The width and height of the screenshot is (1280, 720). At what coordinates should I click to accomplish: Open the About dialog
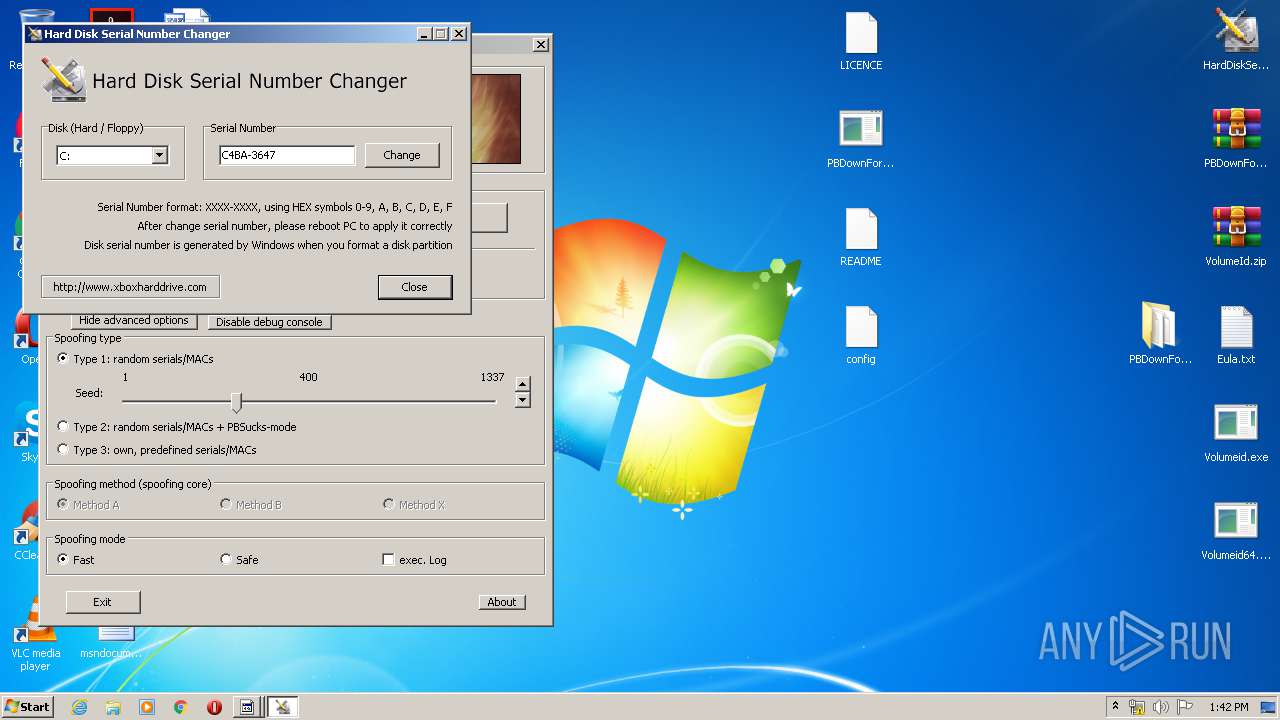[x=502, y=602]
